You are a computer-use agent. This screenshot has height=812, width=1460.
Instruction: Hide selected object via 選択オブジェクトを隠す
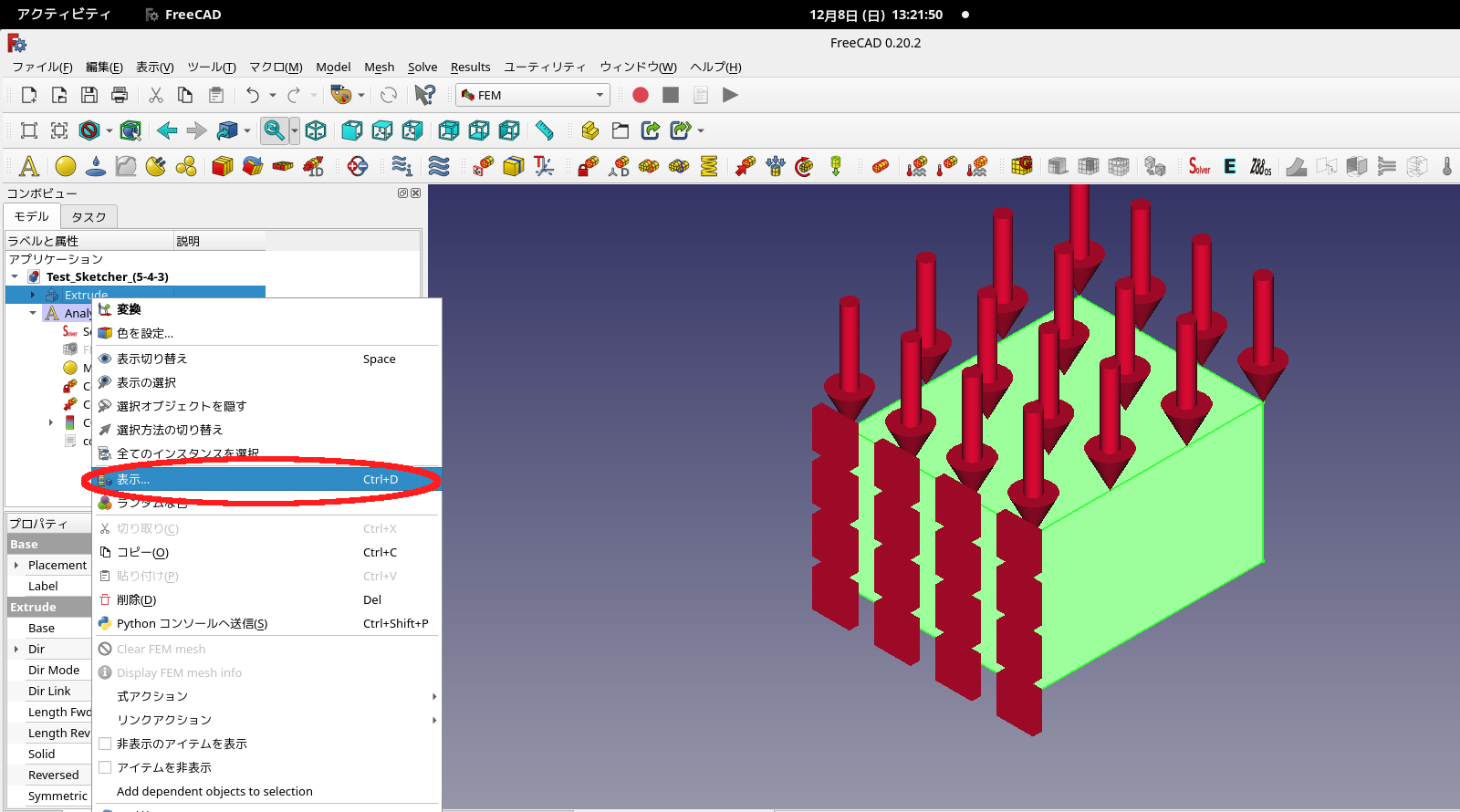[266, 406]
